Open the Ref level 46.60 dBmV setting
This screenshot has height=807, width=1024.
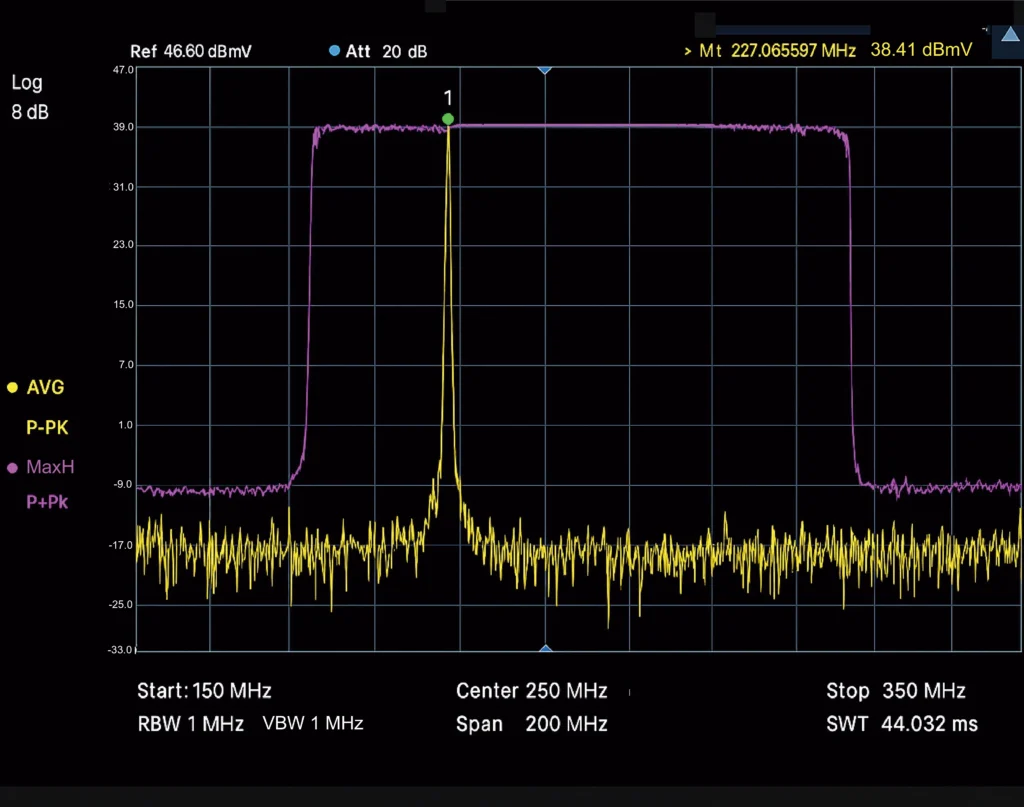coord(193,50)
